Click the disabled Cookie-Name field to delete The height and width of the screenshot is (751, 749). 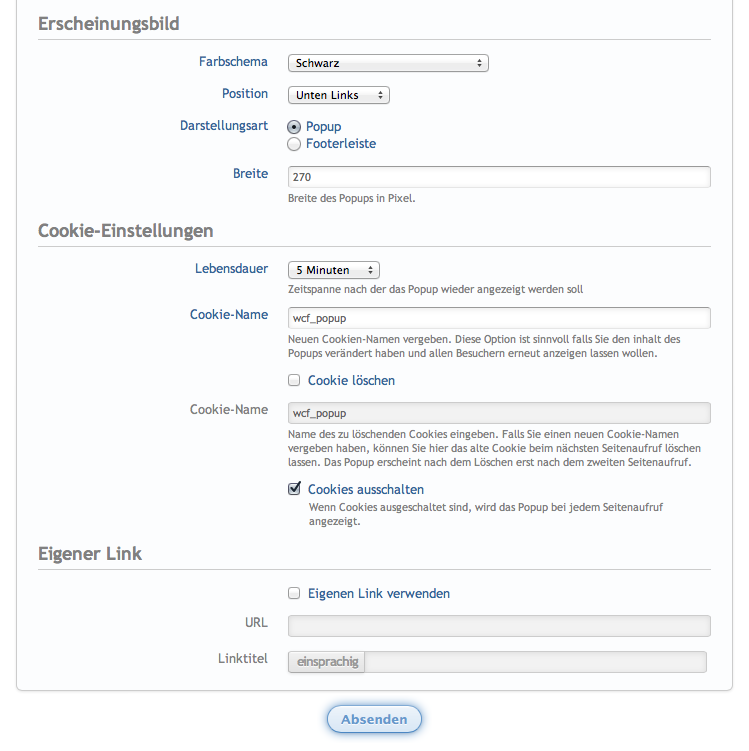pyautogui.click(x=499, y=413)
